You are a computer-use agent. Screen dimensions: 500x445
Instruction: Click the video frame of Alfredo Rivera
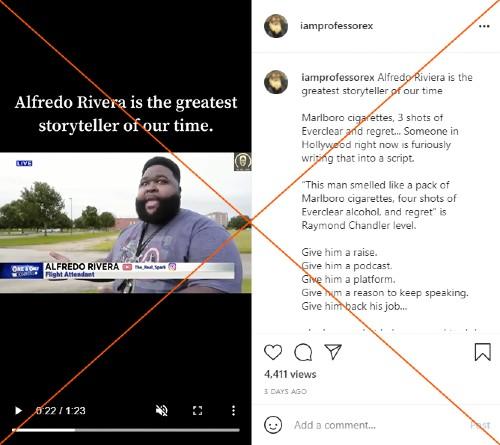click(126, 223)
